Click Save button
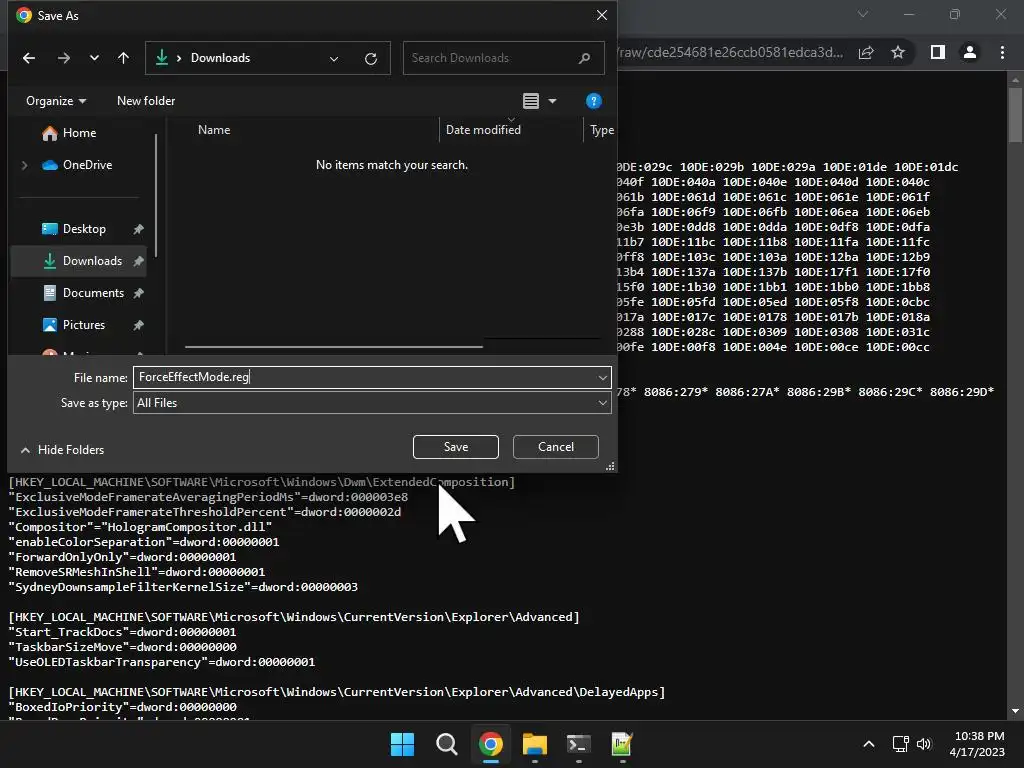Screen dimensions: 1024x768 point(456,447)
